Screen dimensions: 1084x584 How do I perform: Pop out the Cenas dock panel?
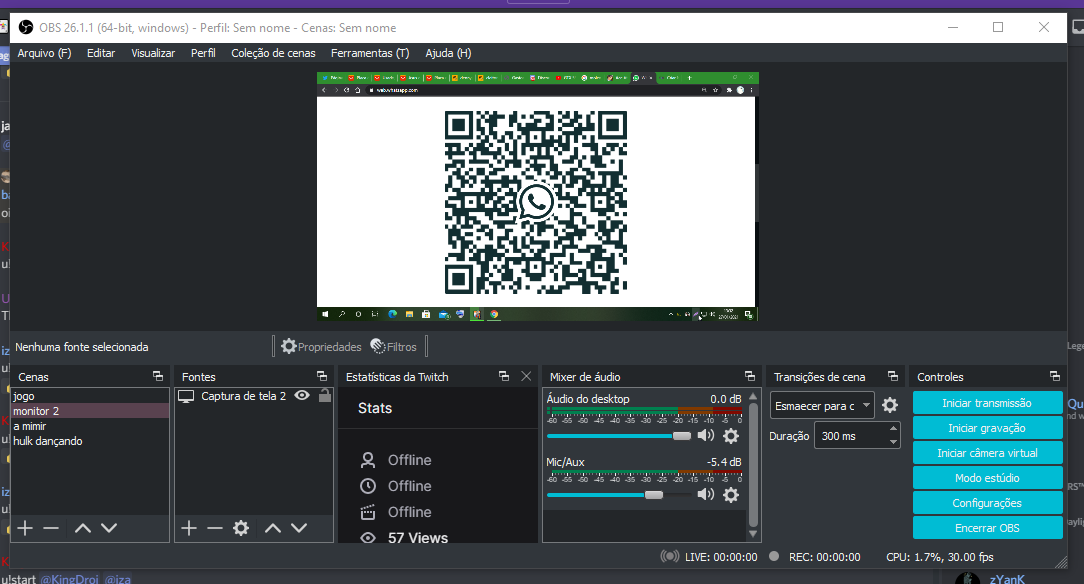tap(158, 376)
